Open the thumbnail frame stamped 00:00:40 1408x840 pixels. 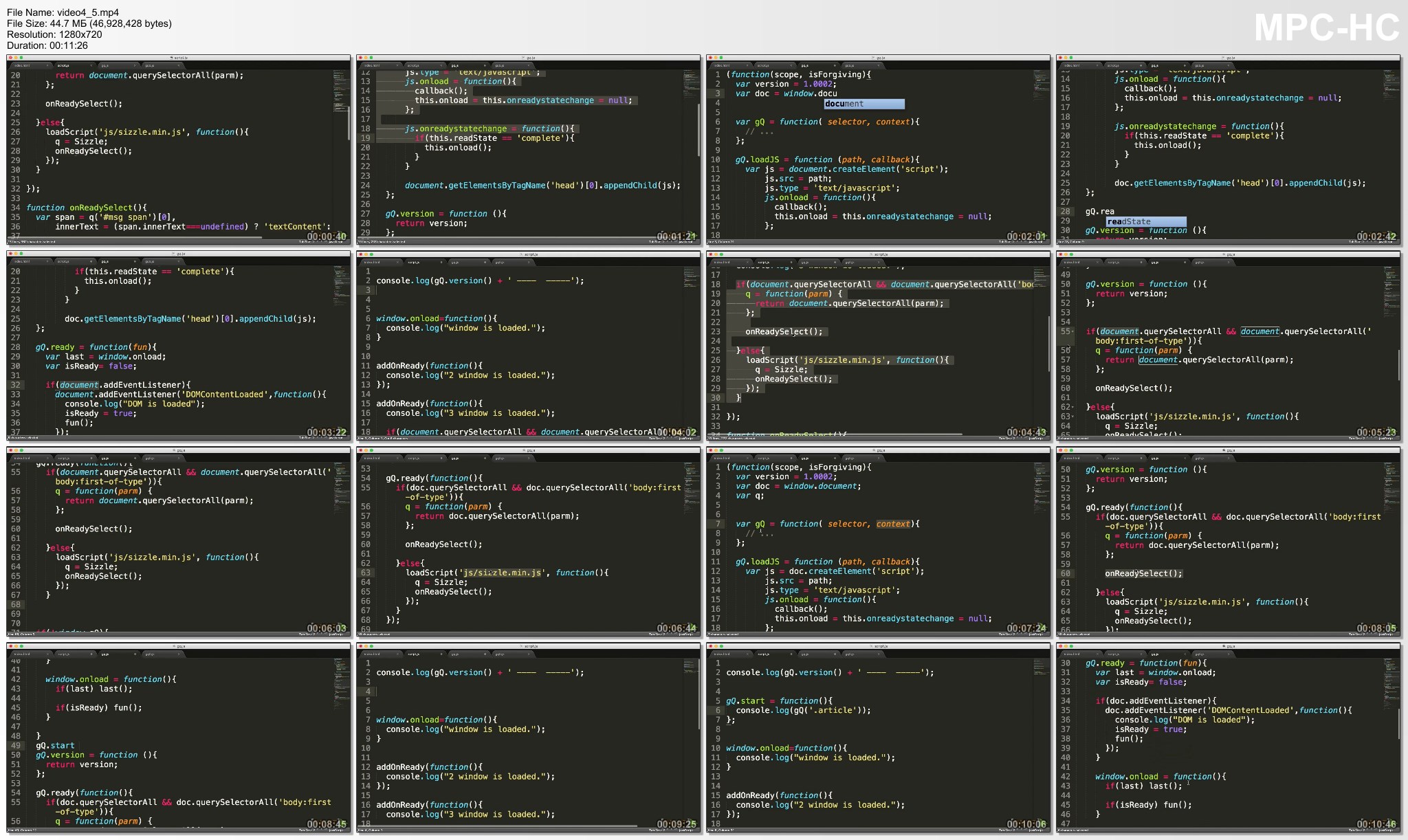click(x=179, y=150)
